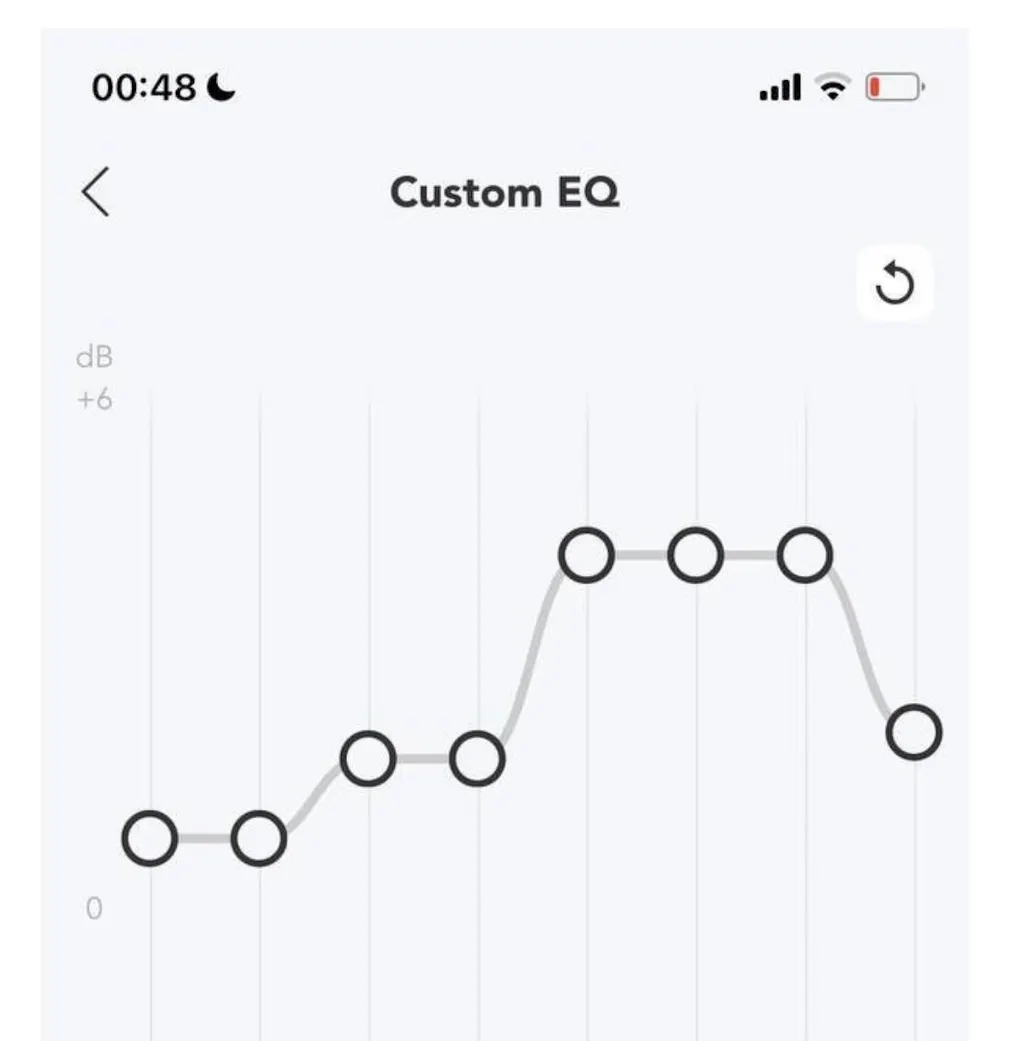Reset the EQ with the undo icon
Screen dimensions: 1024x1041
[x=894, y=285]
